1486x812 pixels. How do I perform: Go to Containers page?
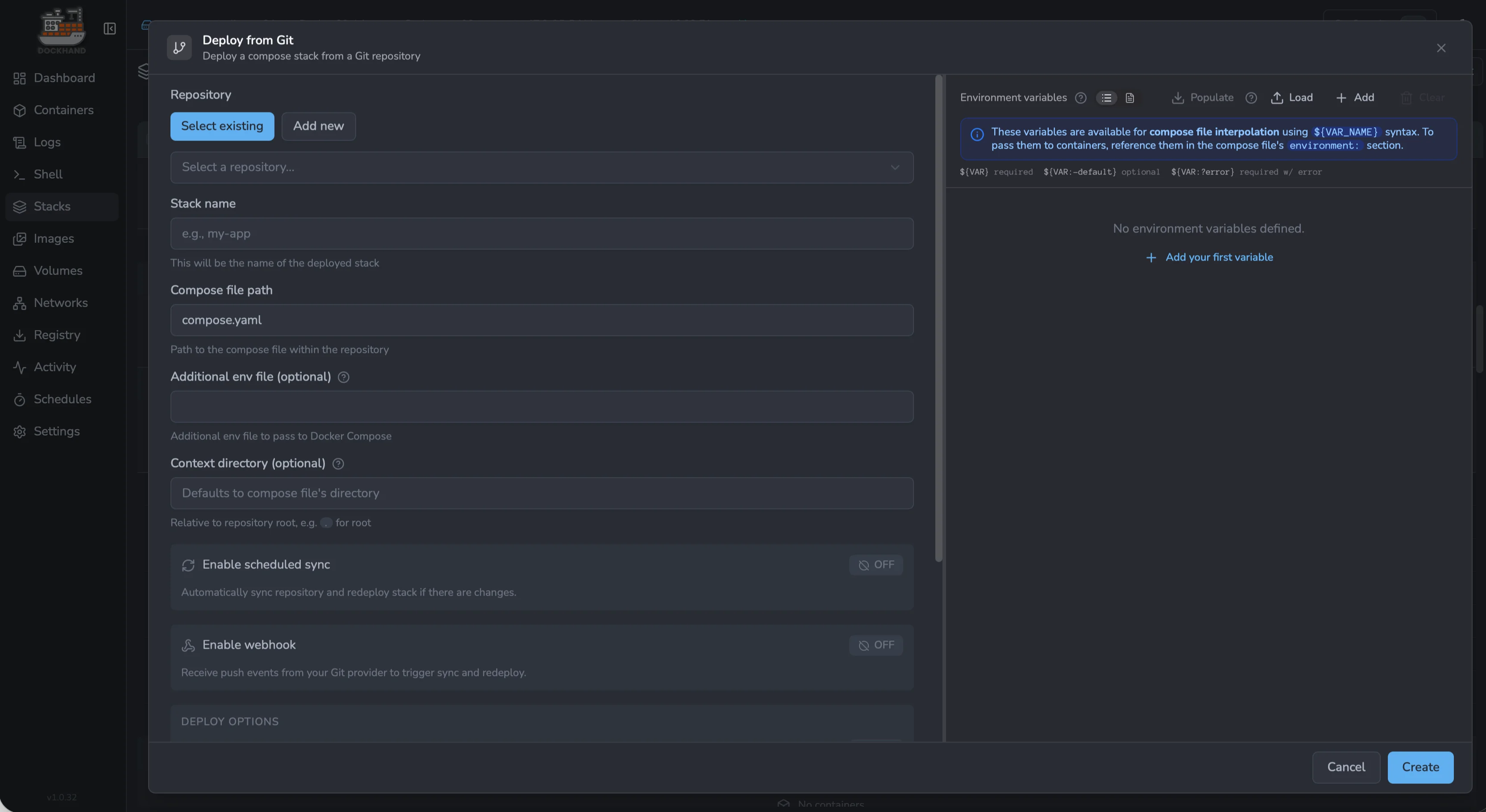tap(62, 110)
